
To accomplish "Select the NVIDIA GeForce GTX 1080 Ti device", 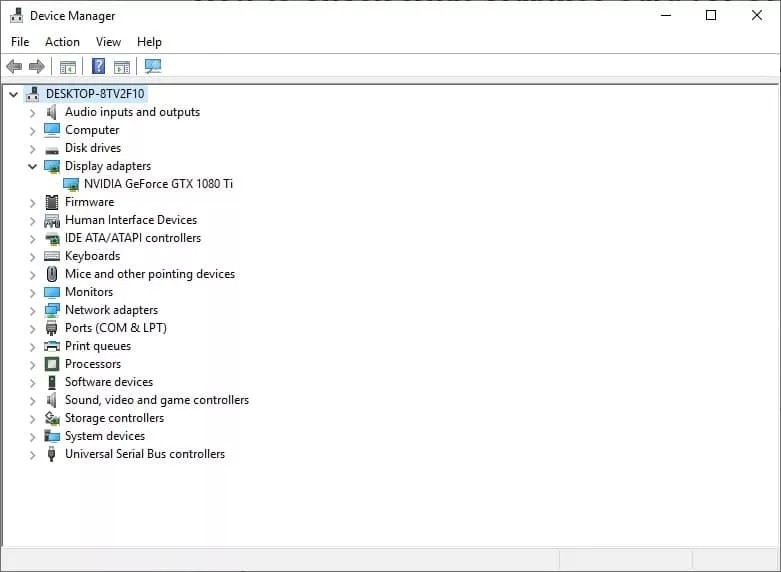I will pos(158,184).
